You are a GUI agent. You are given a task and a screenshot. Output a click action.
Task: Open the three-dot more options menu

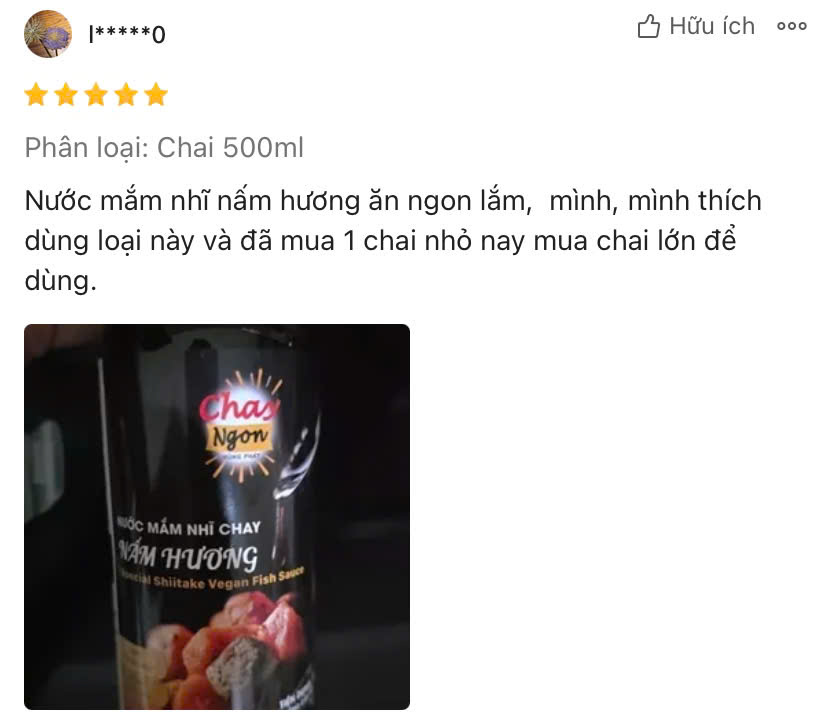point(792,26)
